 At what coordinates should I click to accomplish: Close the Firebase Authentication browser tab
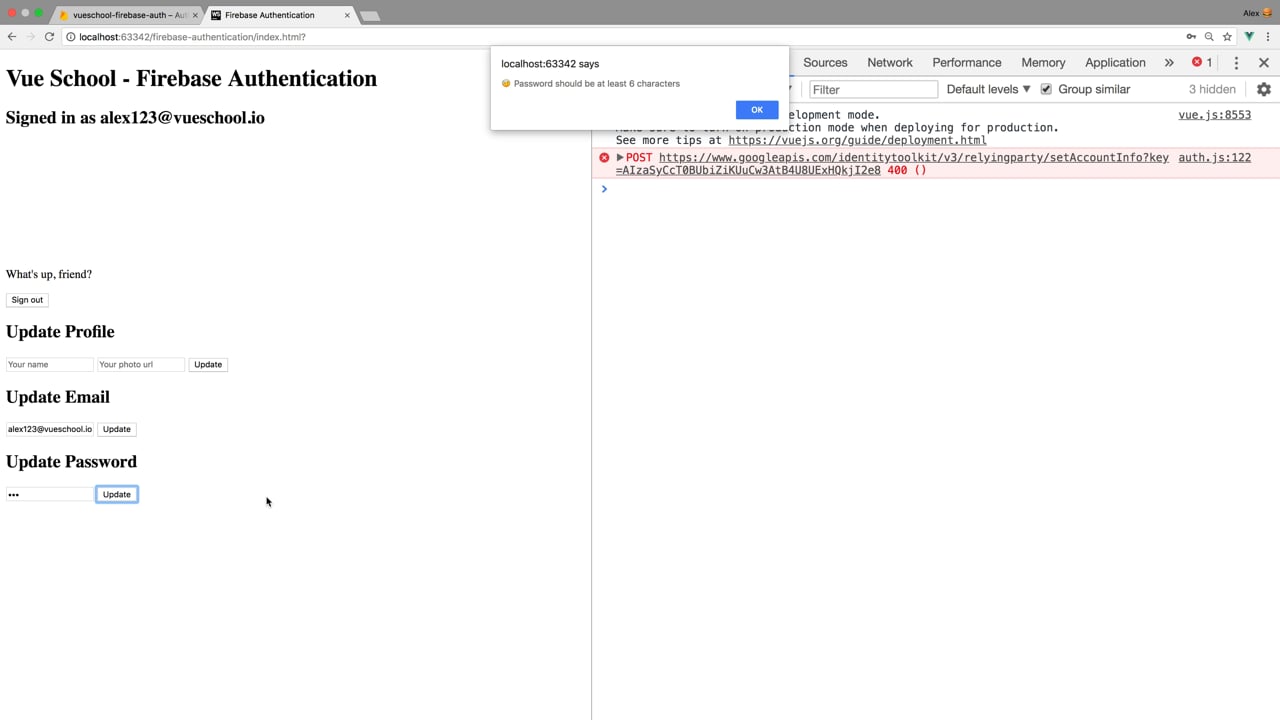(x=347, y=15)
